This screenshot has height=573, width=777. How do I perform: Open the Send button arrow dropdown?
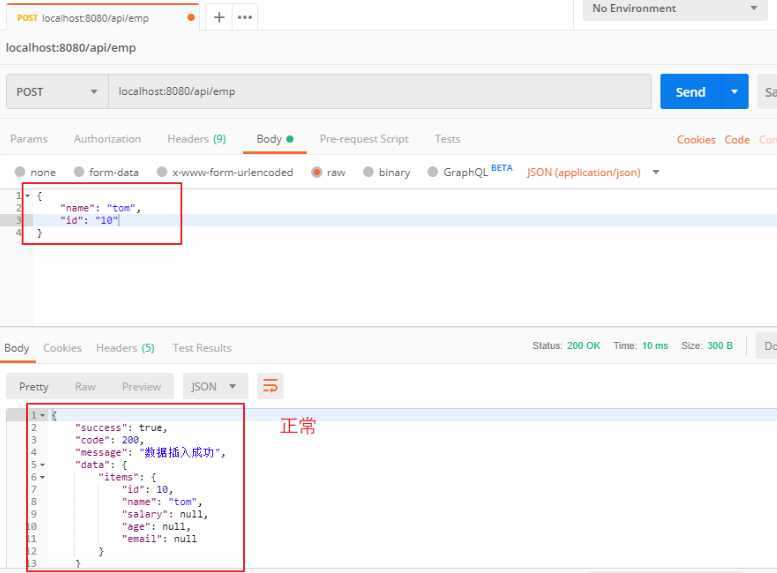click(735, 92)
